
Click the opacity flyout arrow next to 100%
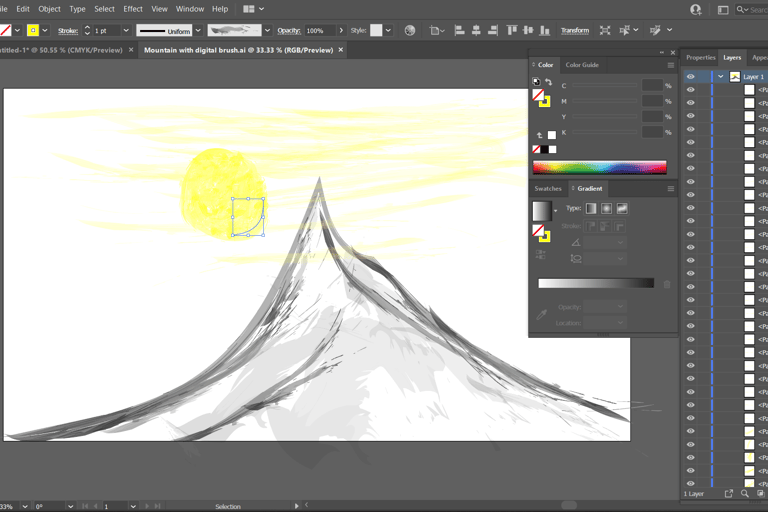[341, 30]
